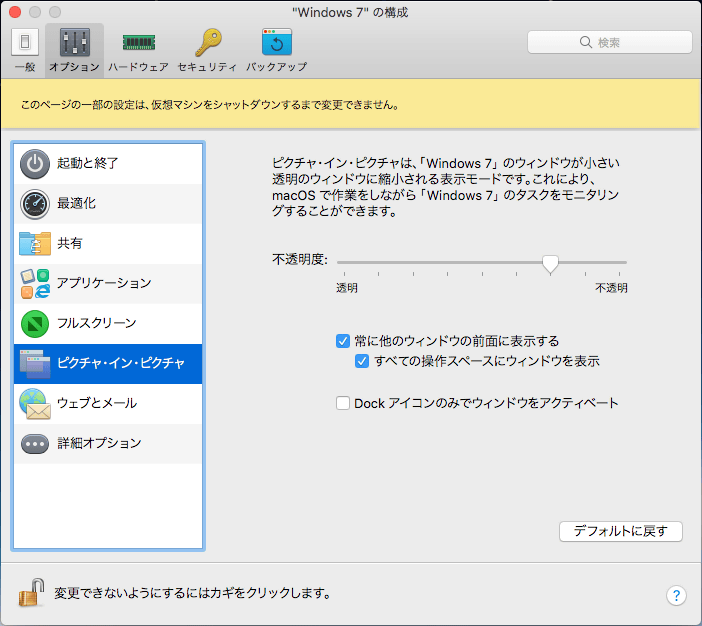Select the オプション sliders icon
The height and width of the screenshot is (626, 702).
tap(74, 42)
